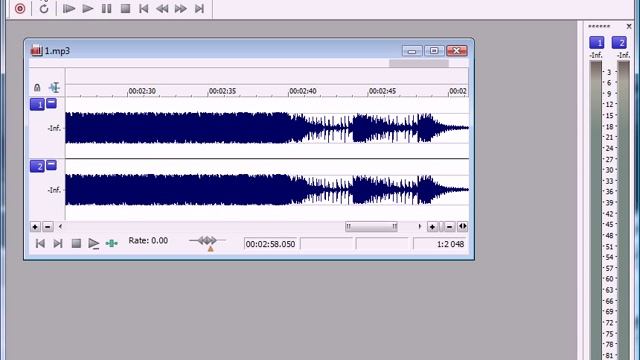
Task: Click Play in data window transport
Action: 93,244
